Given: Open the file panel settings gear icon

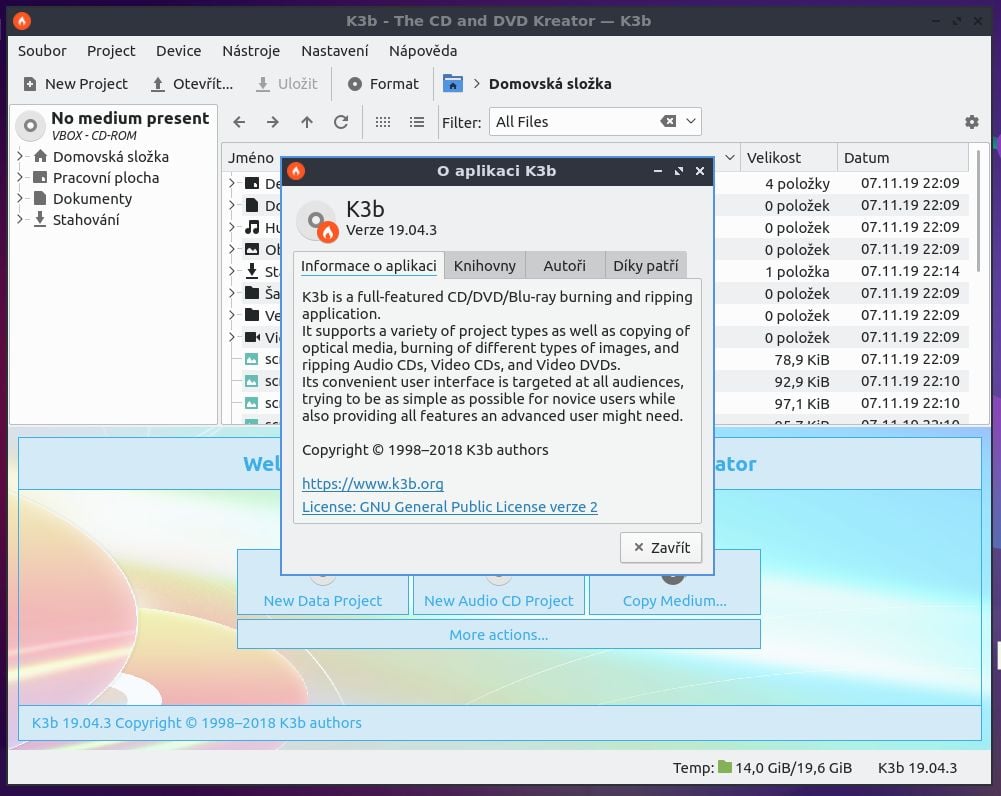Looking at the screenshot, I should (971, 122).
